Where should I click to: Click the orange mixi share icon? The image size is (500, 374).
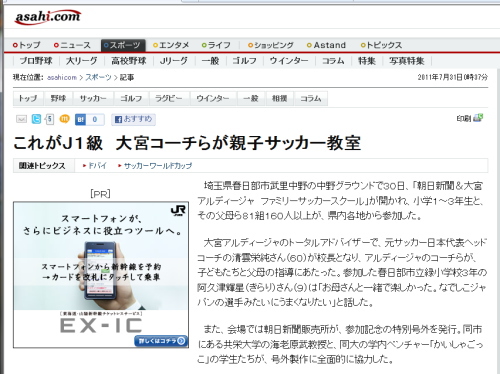tap(64, 119)
